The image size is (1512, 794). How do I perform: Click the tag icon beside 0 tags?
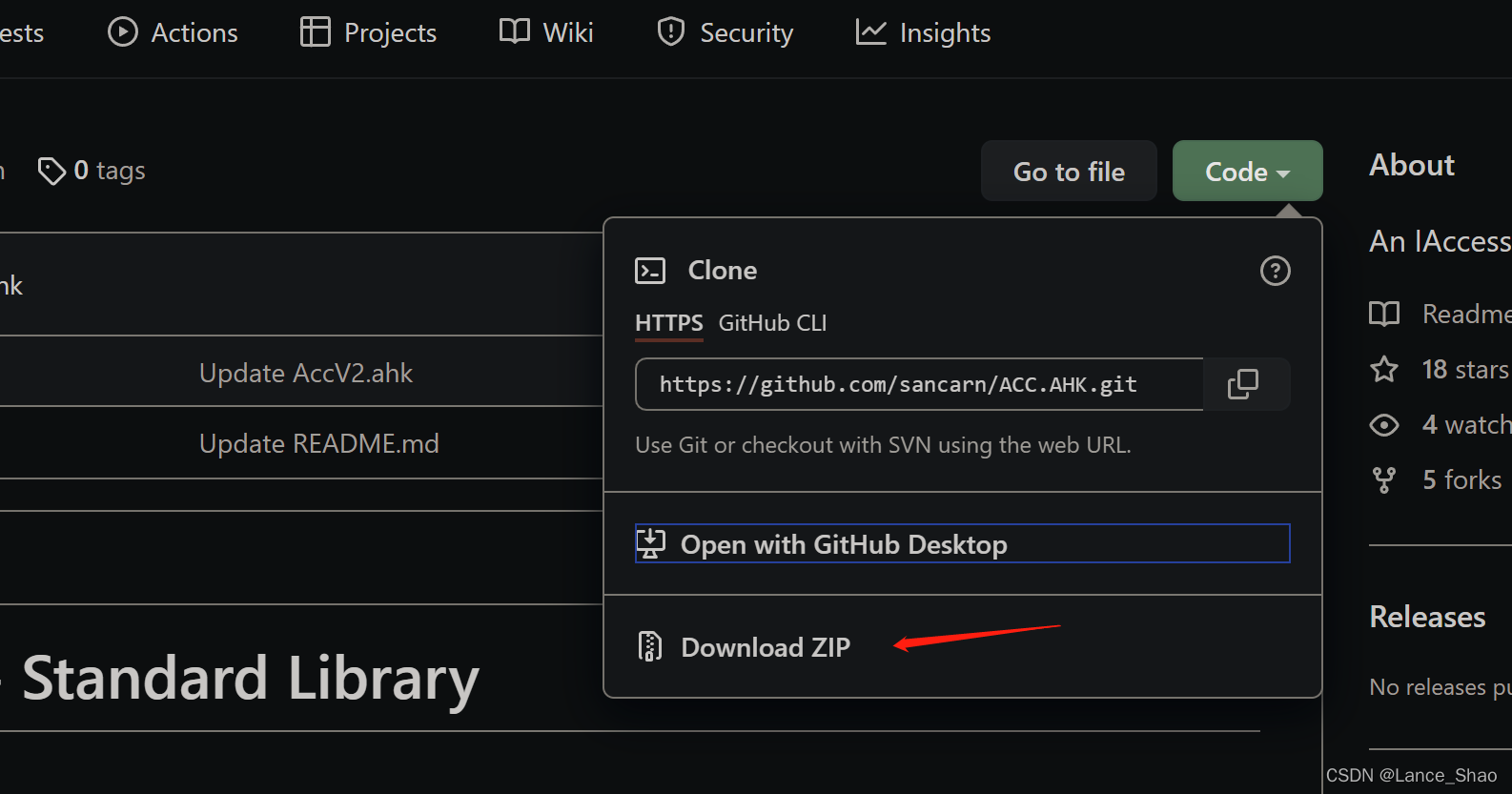coord(51,171)
